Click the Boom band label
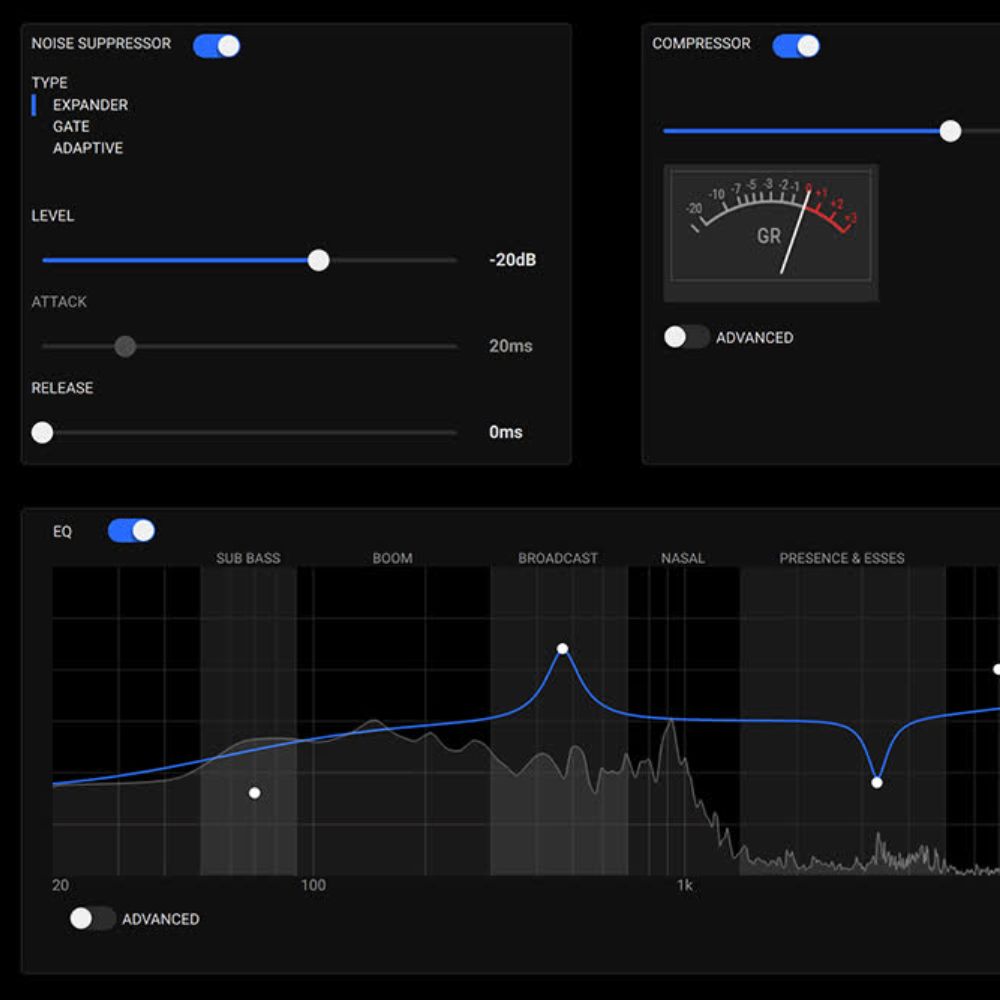The height and width of the screenshot is (1000, 1000). [392, 558]
